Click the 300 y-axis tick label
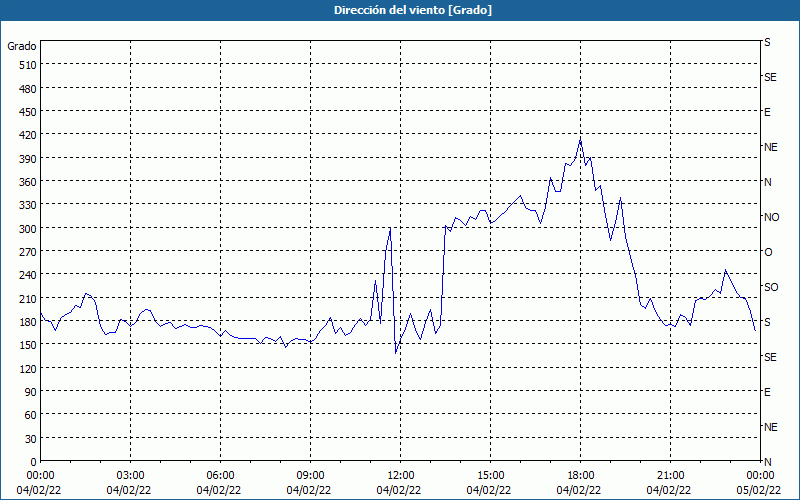 28,229
